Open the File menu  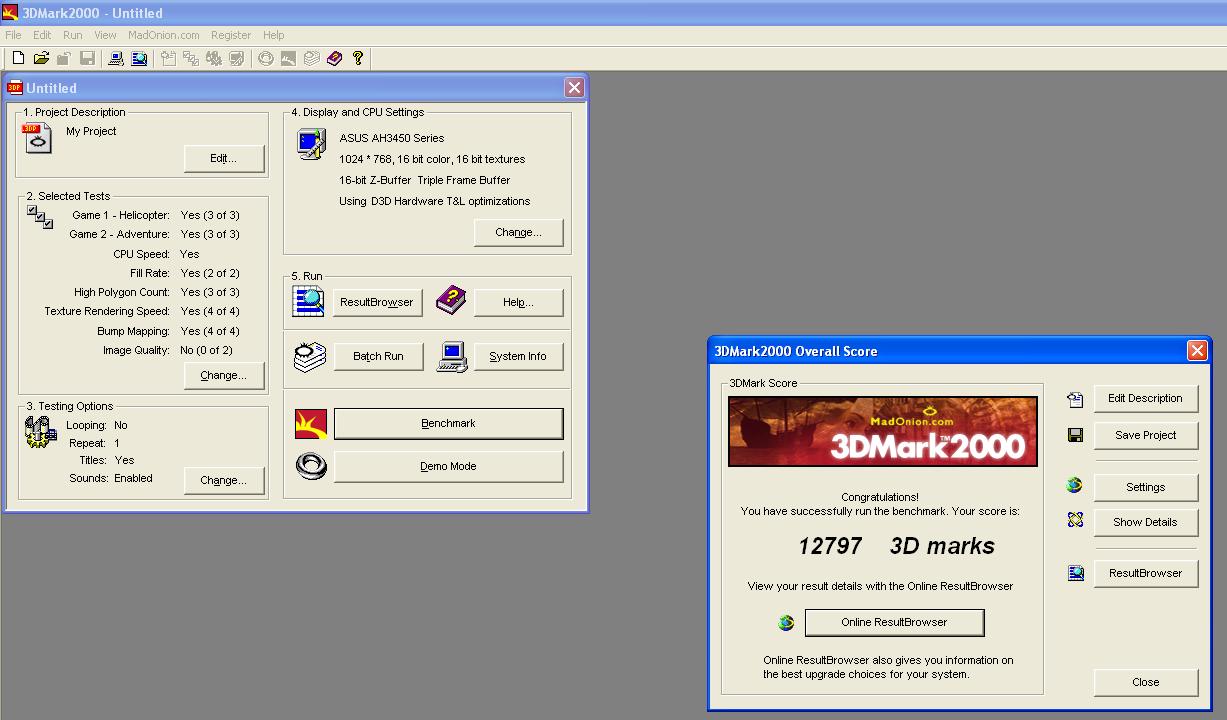point(13,35)
